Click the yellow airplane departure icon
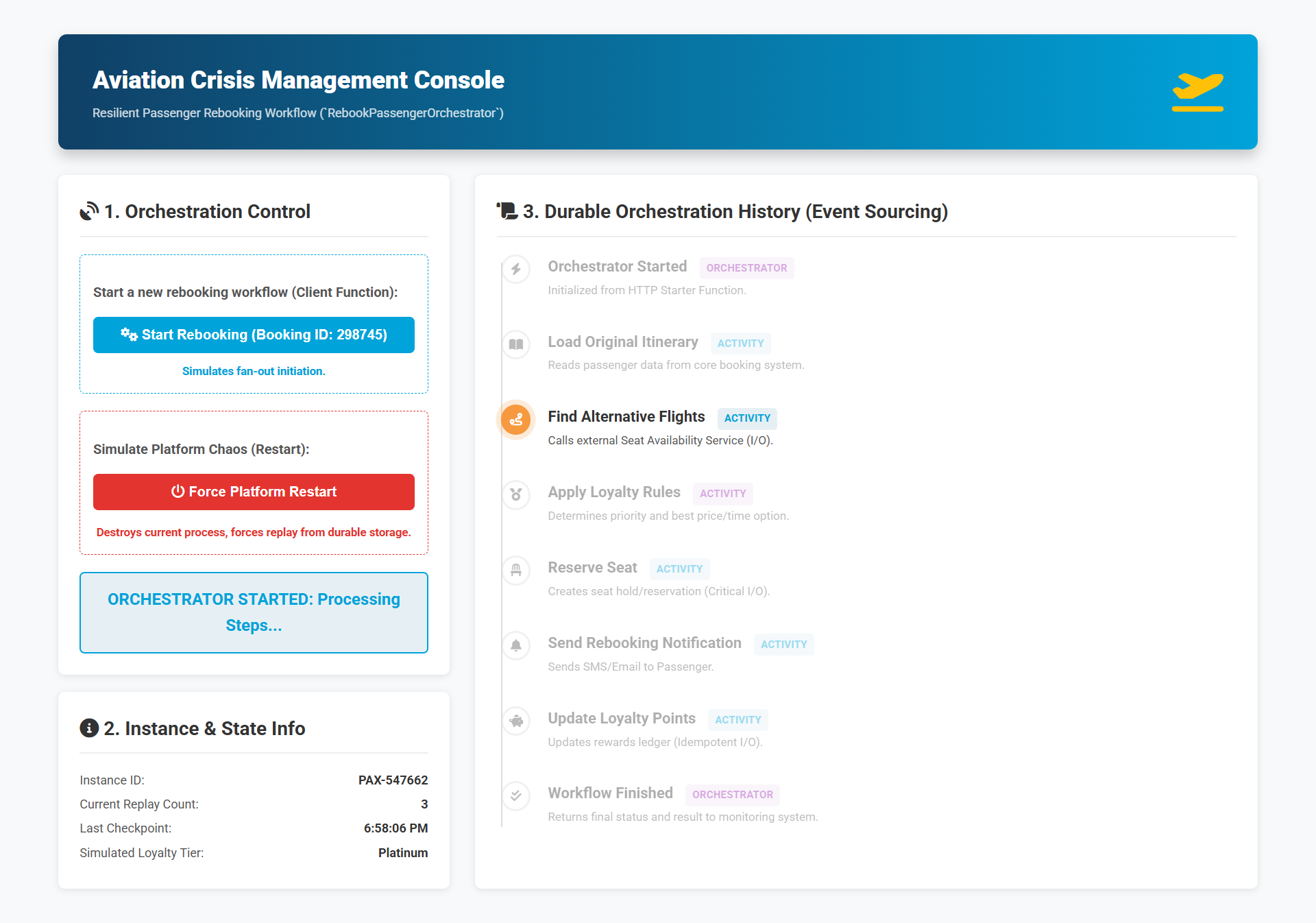This screenshot has width=1316, height=923. [x=1197, y=92]
